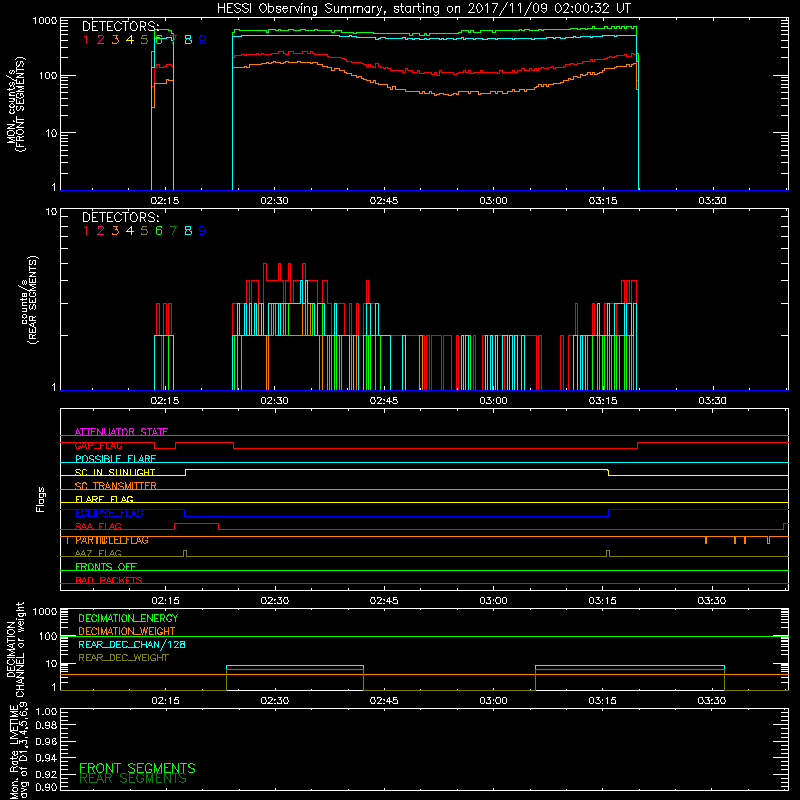This screenshot has height=800, width=800.
Task: Click the REAR_DEC_WEIGHT legend label
Action: click(123, 658)
